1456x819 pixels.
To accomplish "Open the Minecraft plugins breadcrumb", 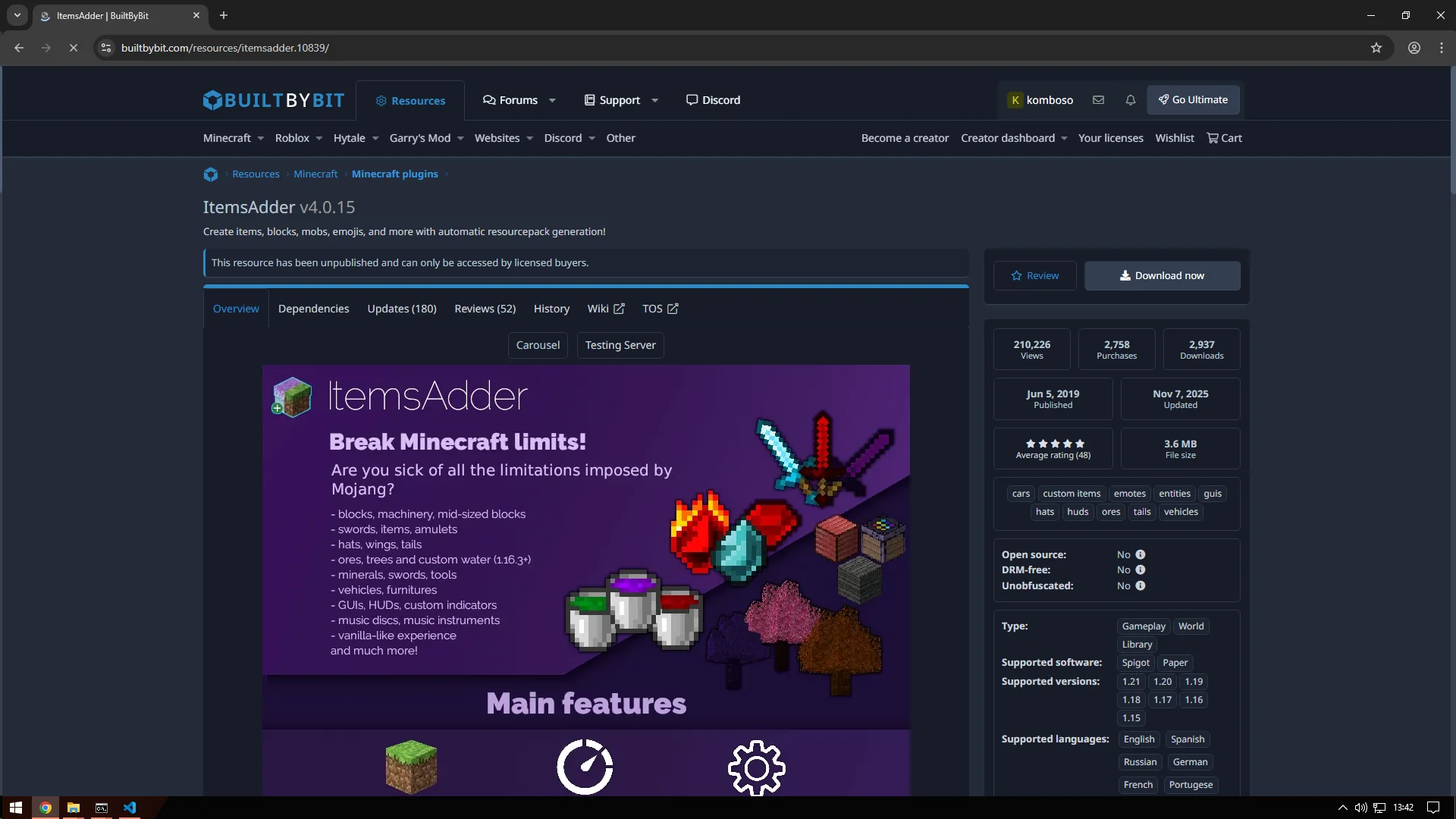I will click(x=395, y=174).
